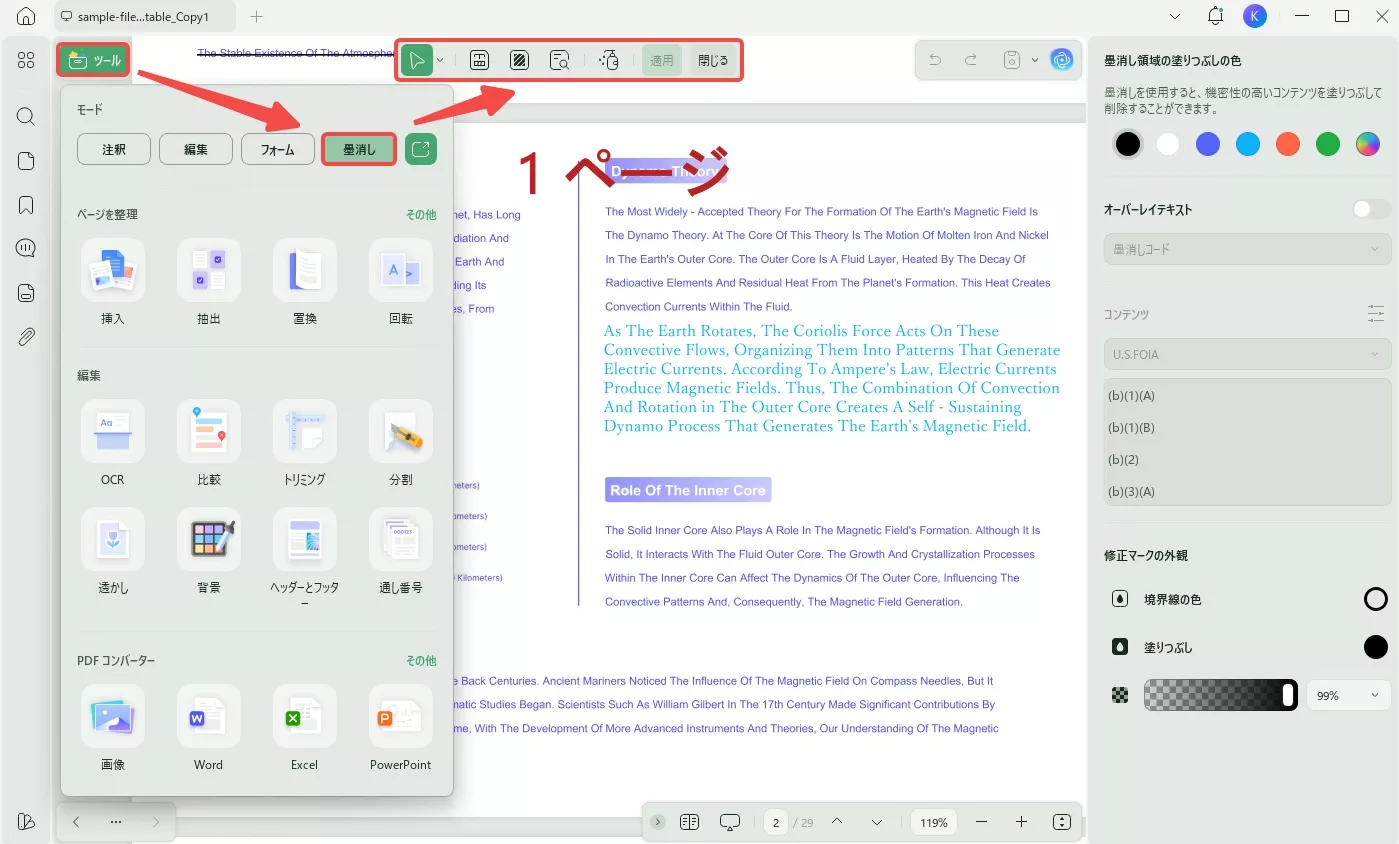Click the redo arrow

click(x=970, y=60)
